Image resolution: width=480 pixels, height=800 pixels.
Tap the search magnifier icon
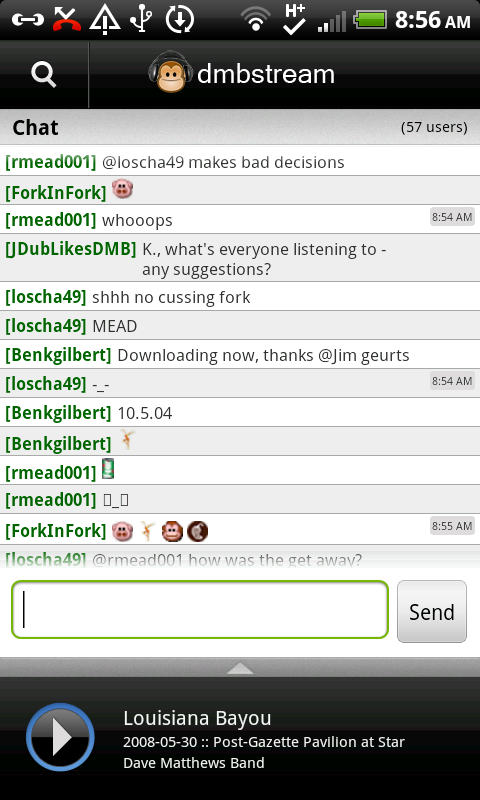(44, 74)
